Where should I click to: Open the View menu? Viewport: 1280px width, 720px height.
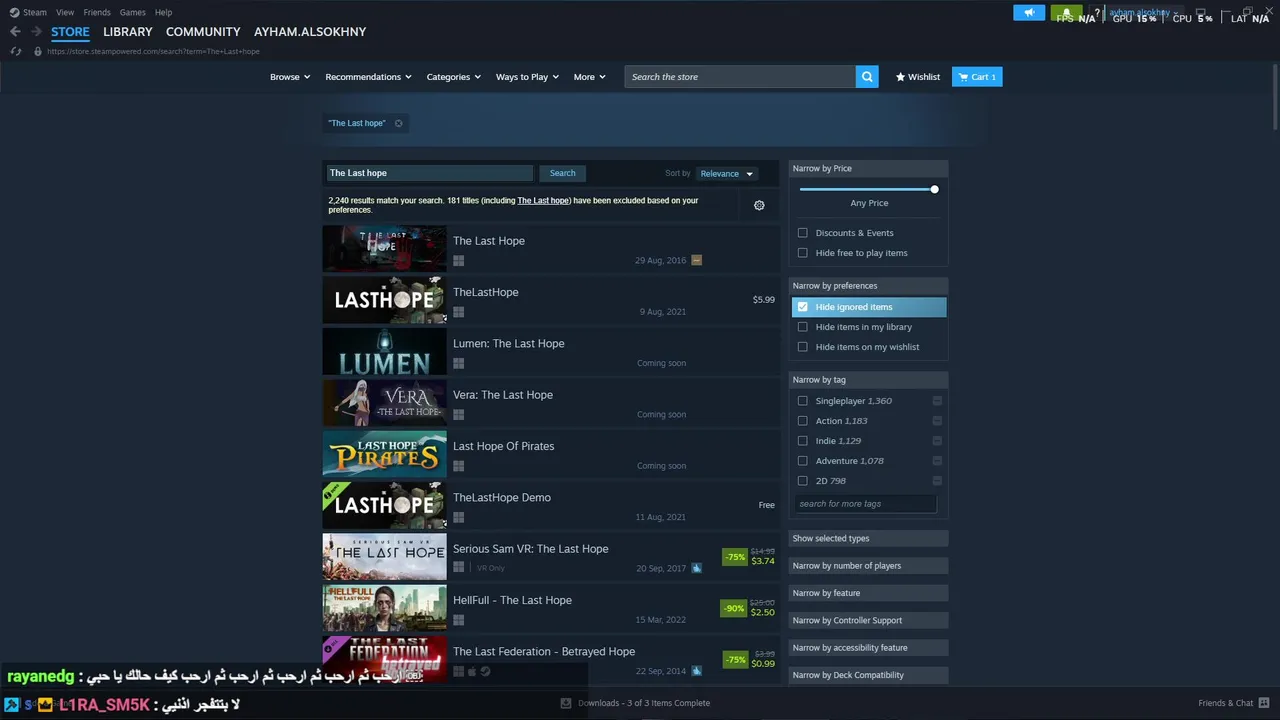pos(65,12)
